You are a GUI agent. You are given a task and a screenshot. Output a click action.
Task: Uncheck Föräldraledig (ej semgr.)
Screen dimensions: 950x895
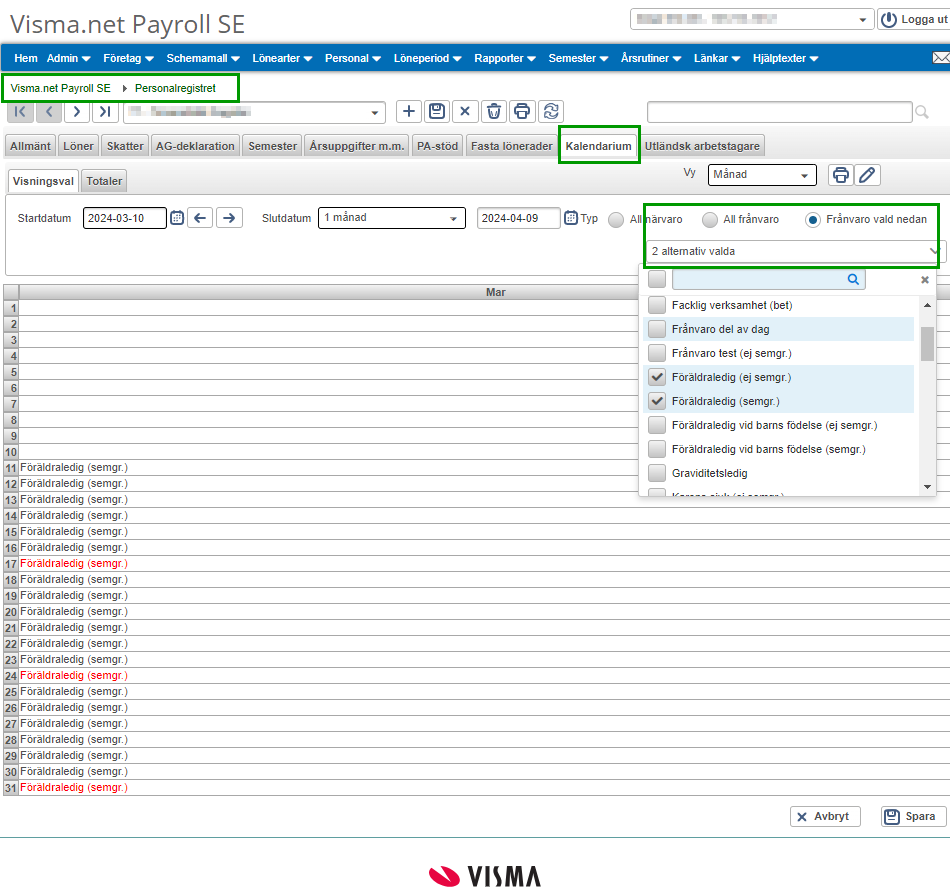(x=657, y=377)
